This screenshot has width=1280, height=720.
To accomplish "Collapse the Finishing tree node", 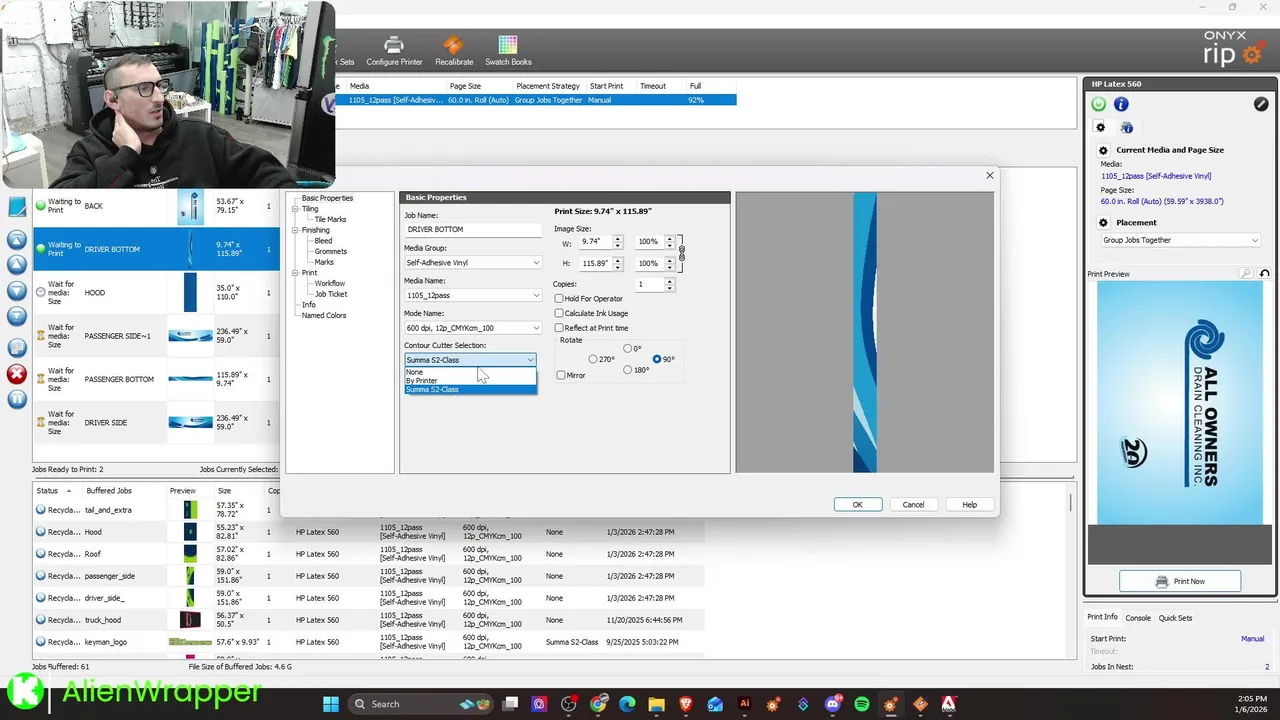I will (295, 230).
